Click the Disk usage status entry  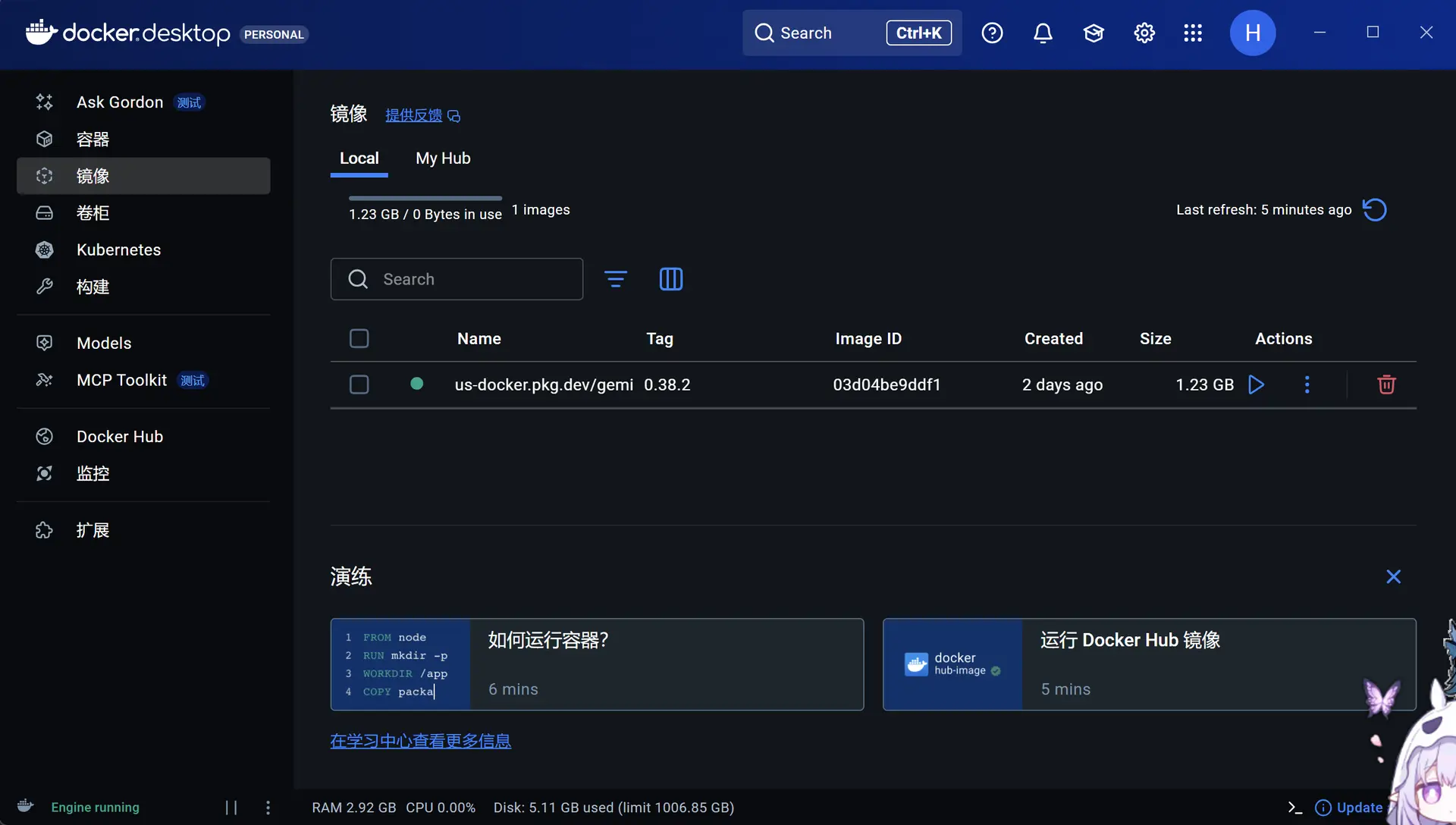pos(613,808)
